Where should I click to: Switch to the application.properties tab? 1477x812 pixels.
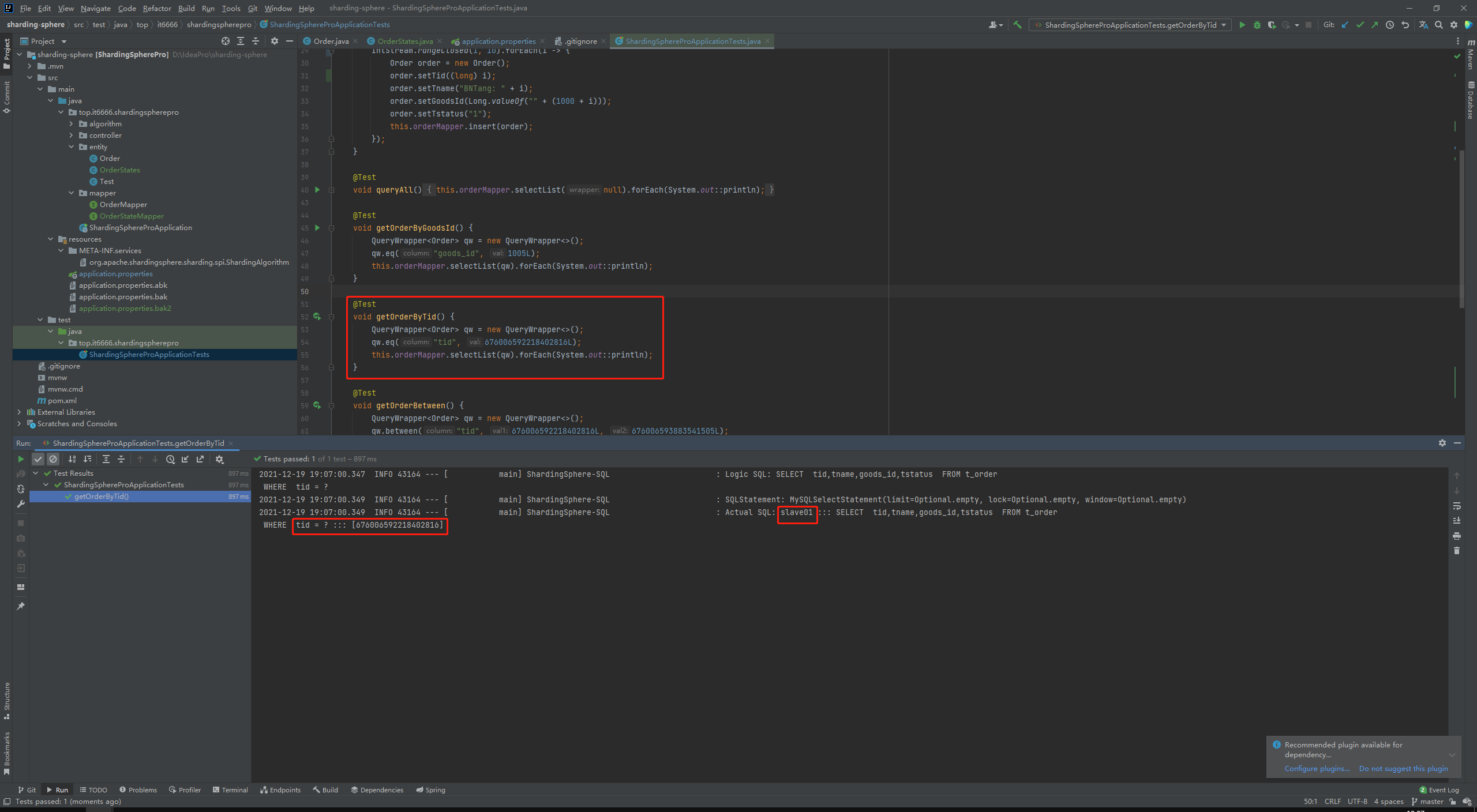click(x=498, y=41)
